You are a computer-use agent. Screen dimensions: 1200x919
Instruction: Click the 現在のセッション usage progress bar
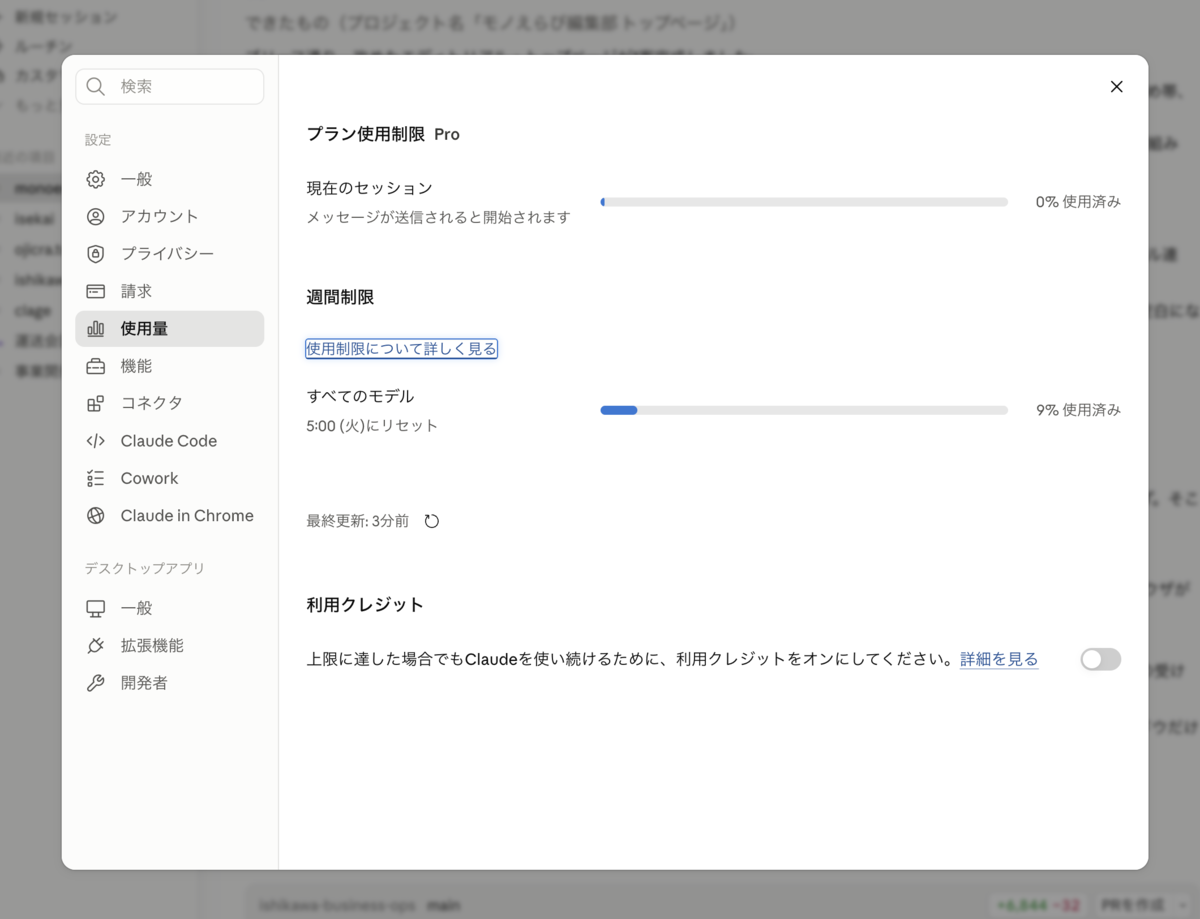point(804,202)
